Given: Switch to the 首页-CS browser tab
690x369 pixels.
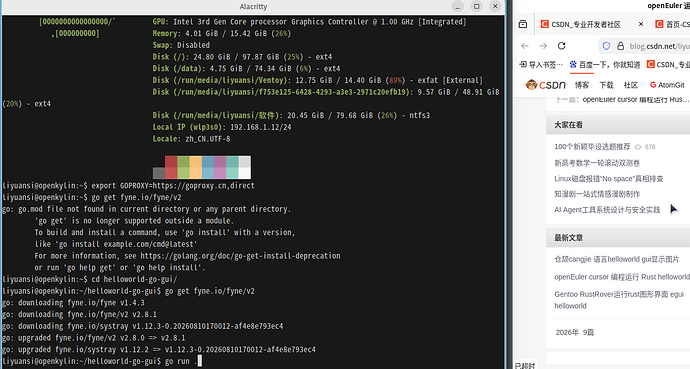Looking at the screenshot, I should click(672, 24).
